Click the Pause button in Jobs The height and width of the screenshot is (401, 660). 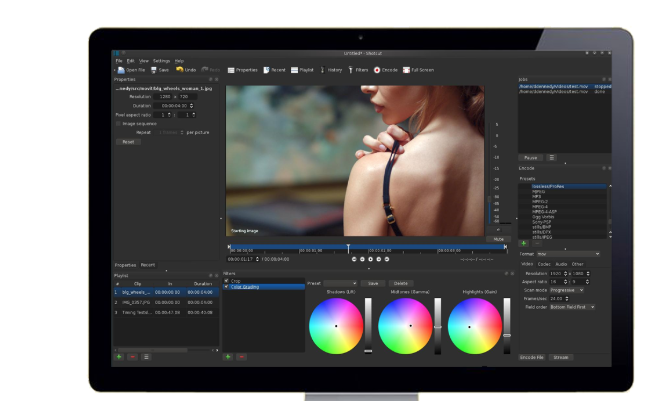[530, 157]
